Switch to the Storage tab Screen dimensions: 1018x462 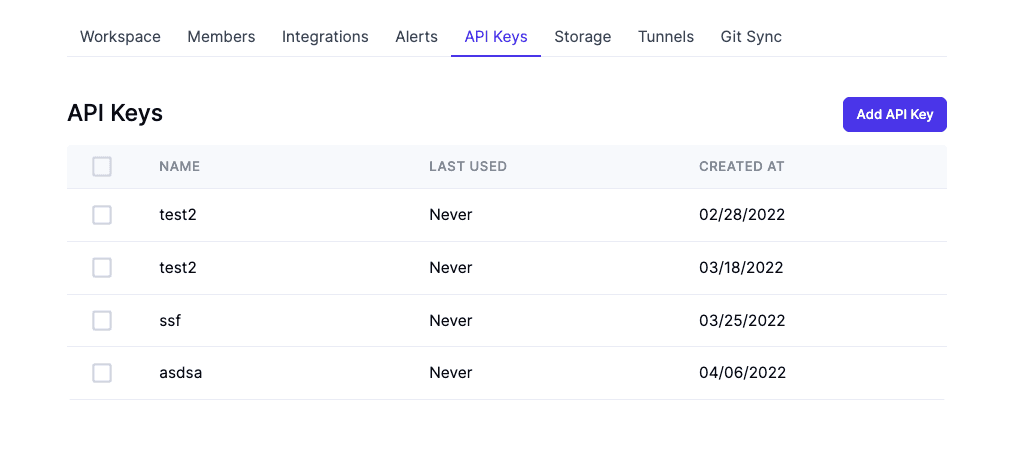click(x=582, y=37)
